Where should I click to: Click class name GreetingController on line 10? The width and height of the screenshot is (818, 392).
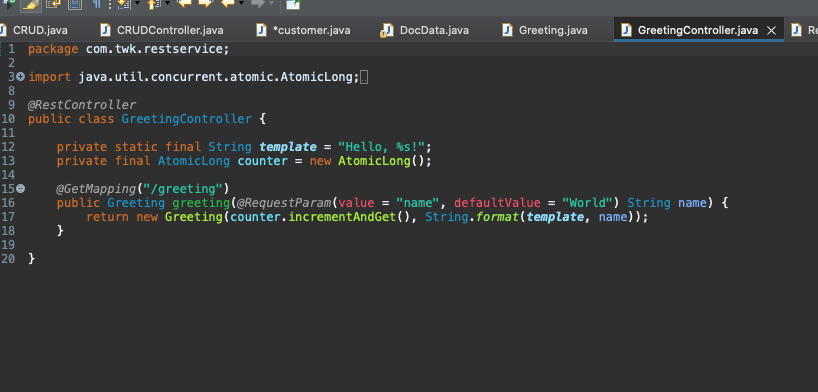pos(187,119)
